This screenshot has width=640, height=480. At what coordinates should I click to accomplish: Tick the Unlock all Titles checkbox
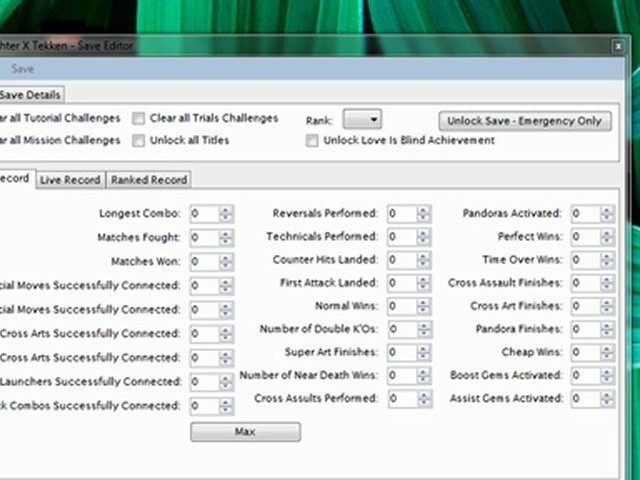pos(138,141)
